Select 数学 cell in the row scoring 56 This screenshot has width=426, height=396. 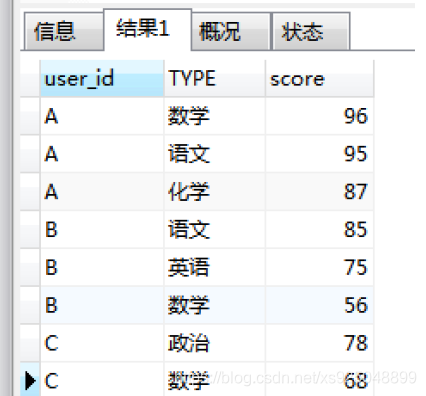tap(215, 305)
